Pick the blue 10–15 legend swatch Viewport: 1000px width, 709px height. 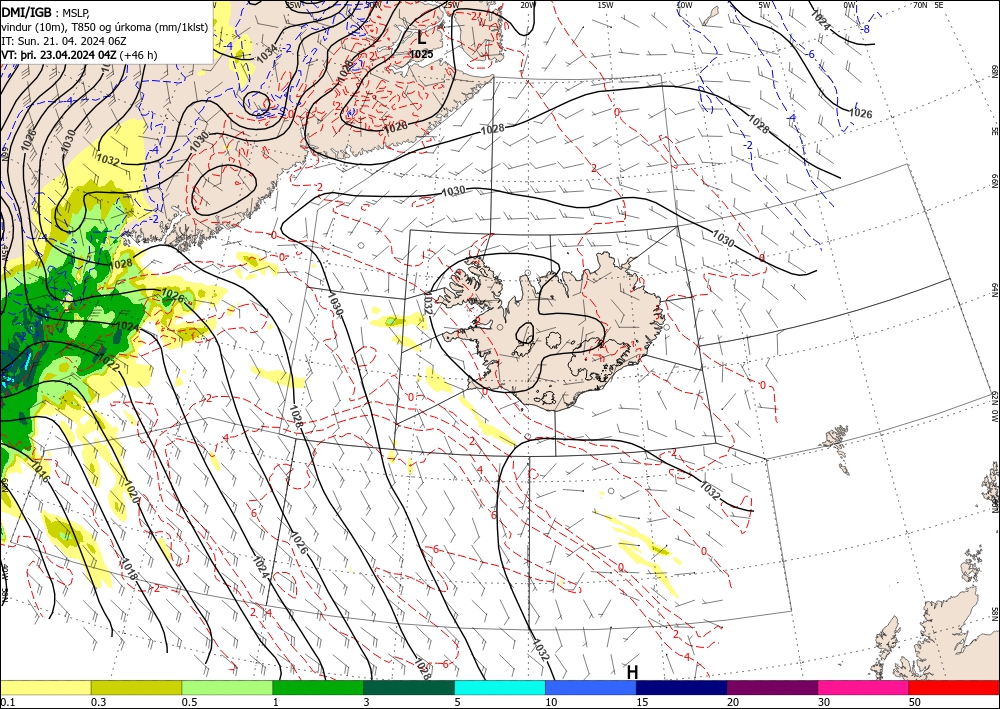(x=591, y=687)
